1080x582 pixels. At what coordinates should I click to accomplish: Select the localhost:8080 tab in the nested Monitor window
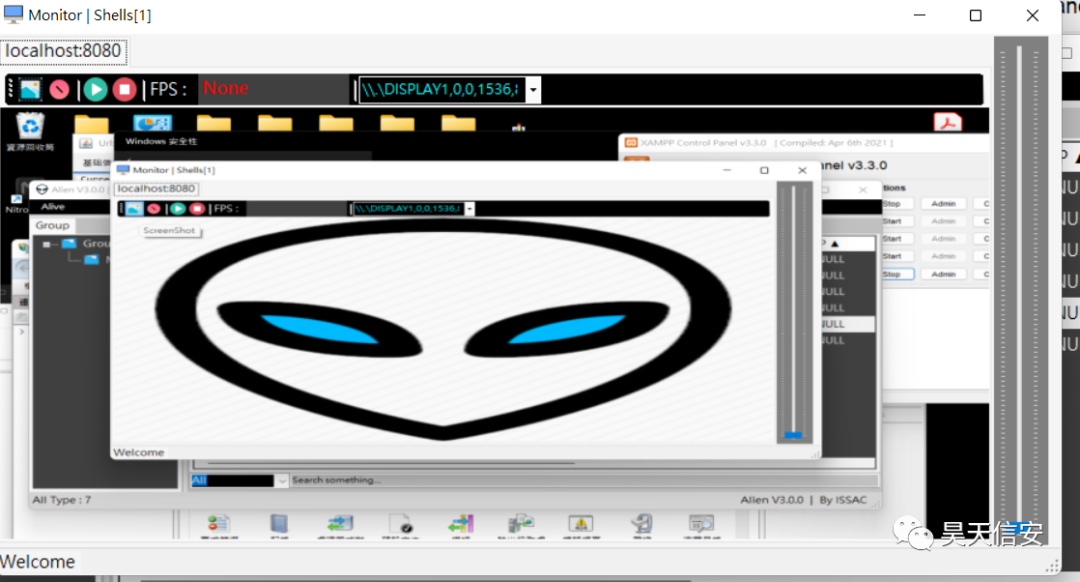[x=156, y=189]
